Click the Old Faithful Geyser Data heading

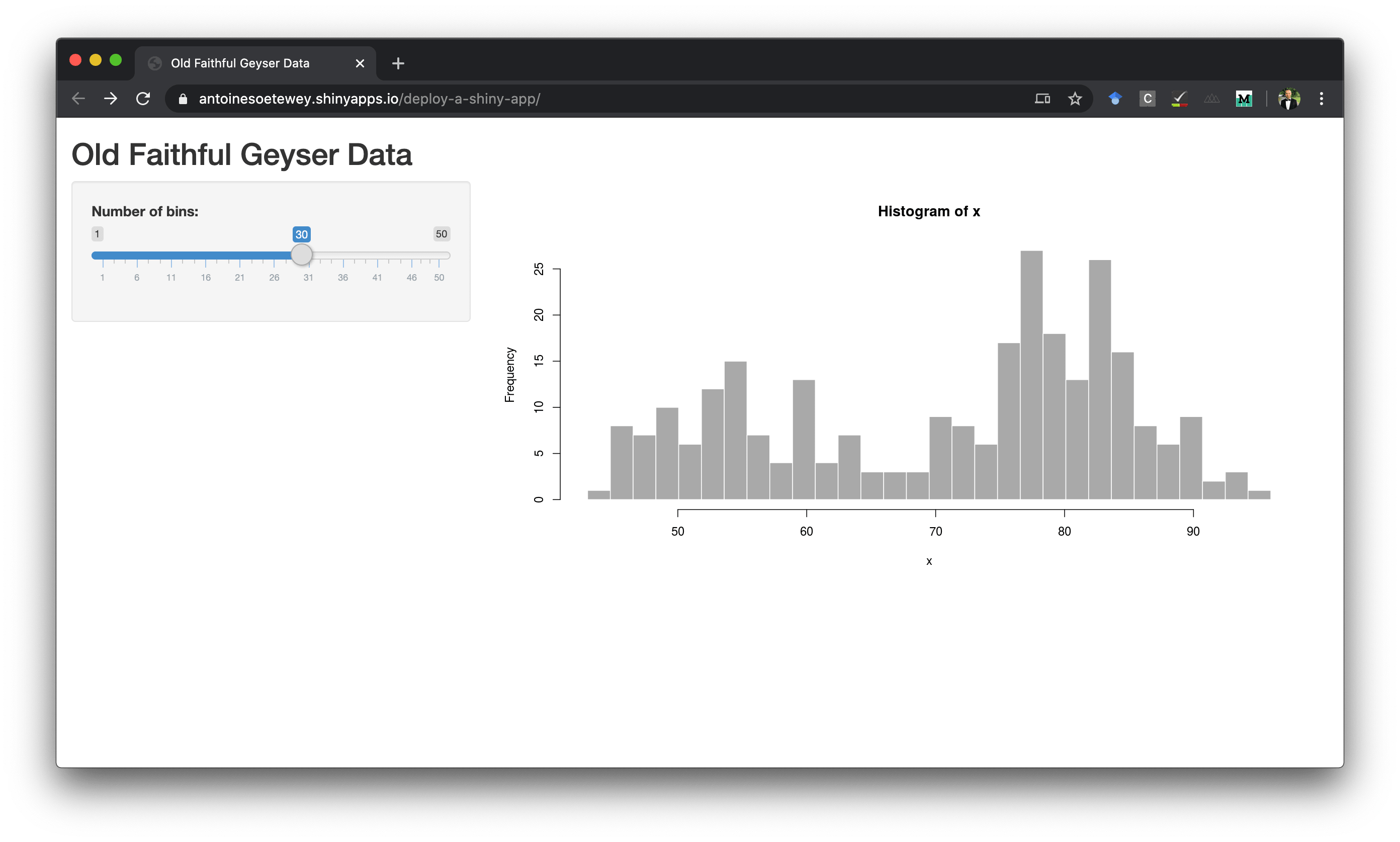pos(242,154)
